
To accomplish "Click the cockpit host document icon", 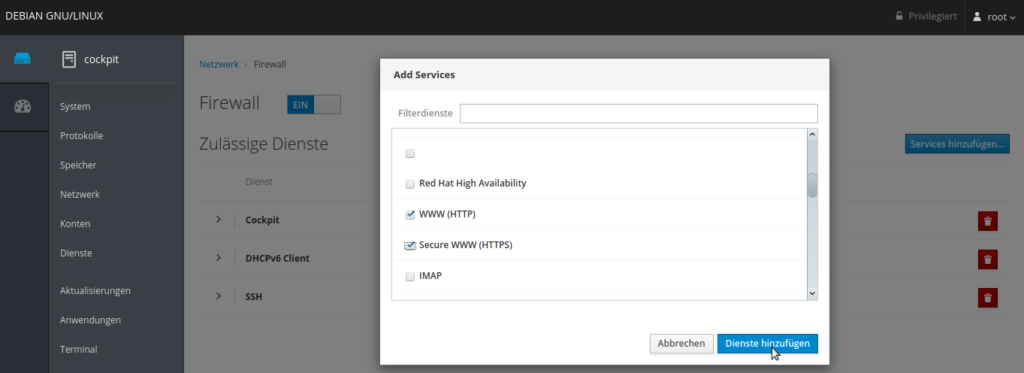I will [68, 59].
